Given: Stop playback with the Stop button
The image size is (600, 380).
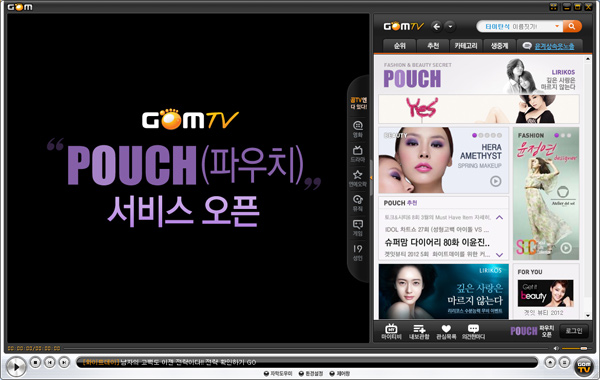Looking at the screenshot, I should coord(35,362).
